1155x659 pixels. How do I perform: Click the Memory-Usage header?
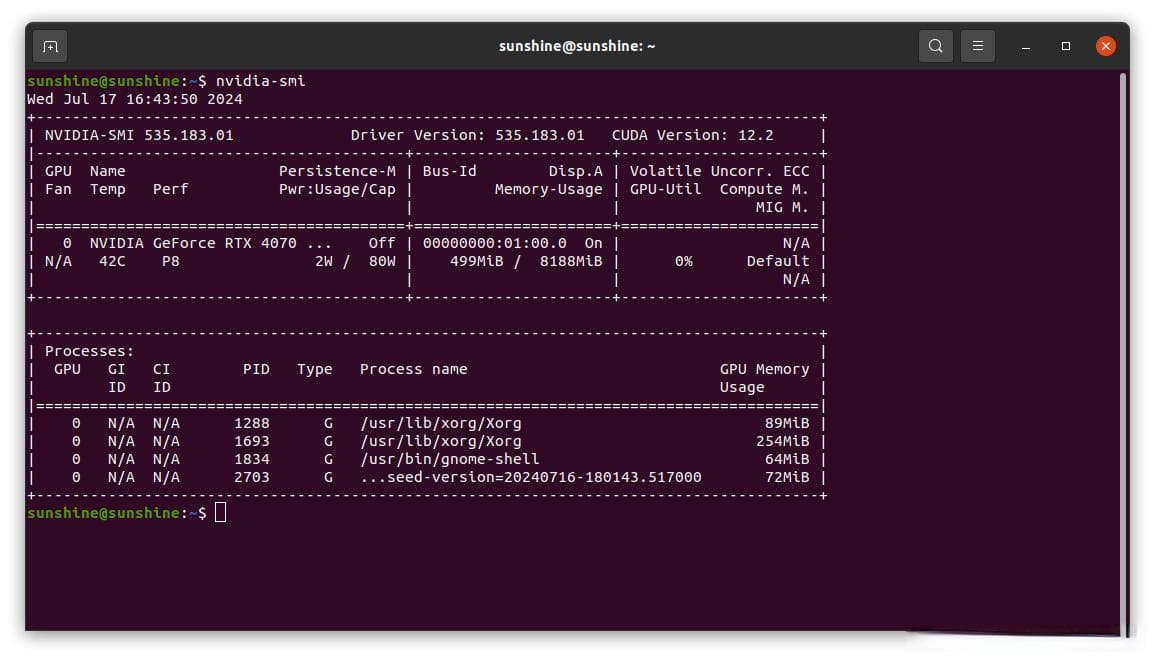[549, 189]
